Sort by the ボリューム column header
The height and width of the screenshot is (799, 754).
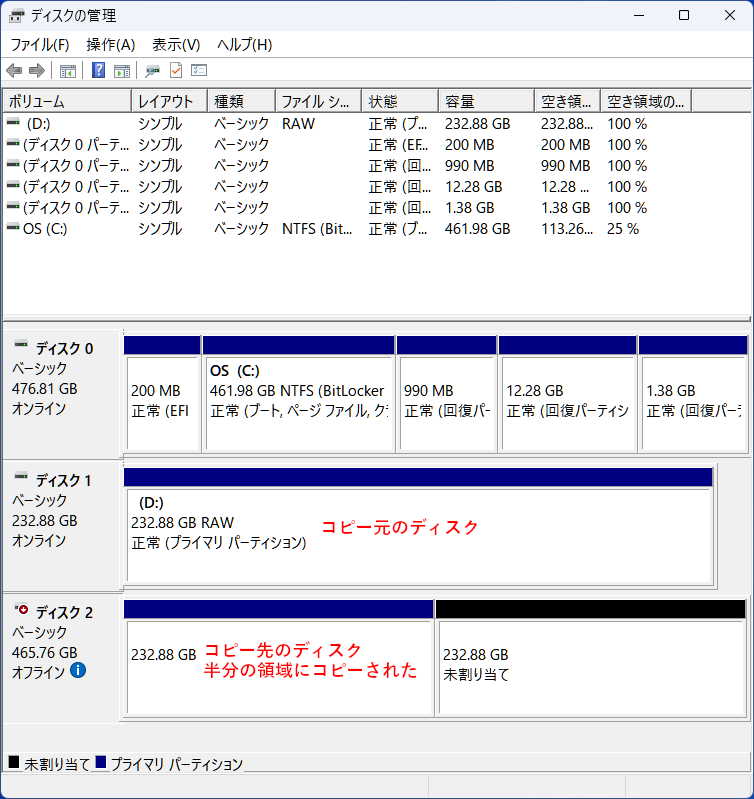67,102
